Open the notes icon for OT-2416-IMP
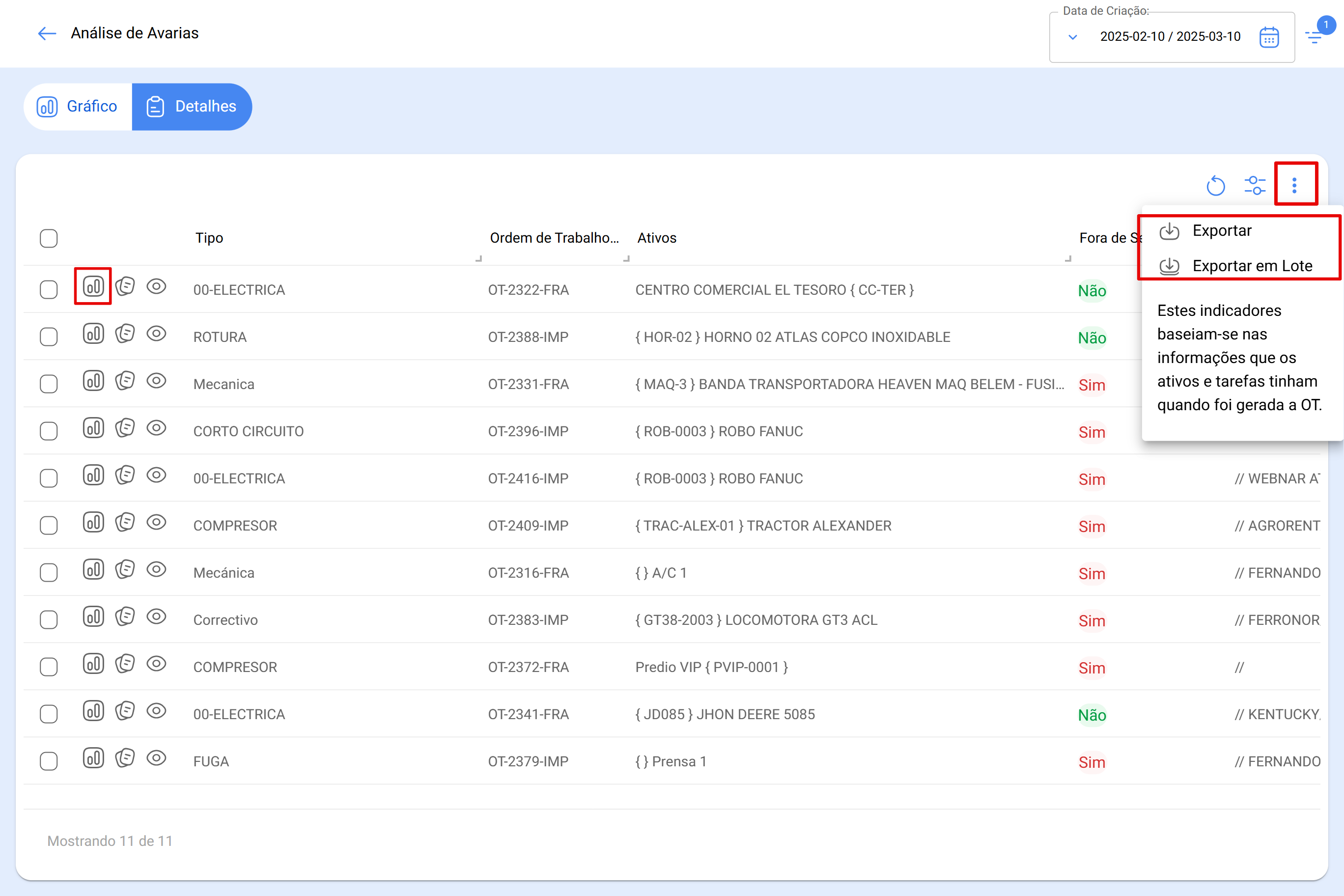Screen dimensions: 1344x896 coord(125,475)
